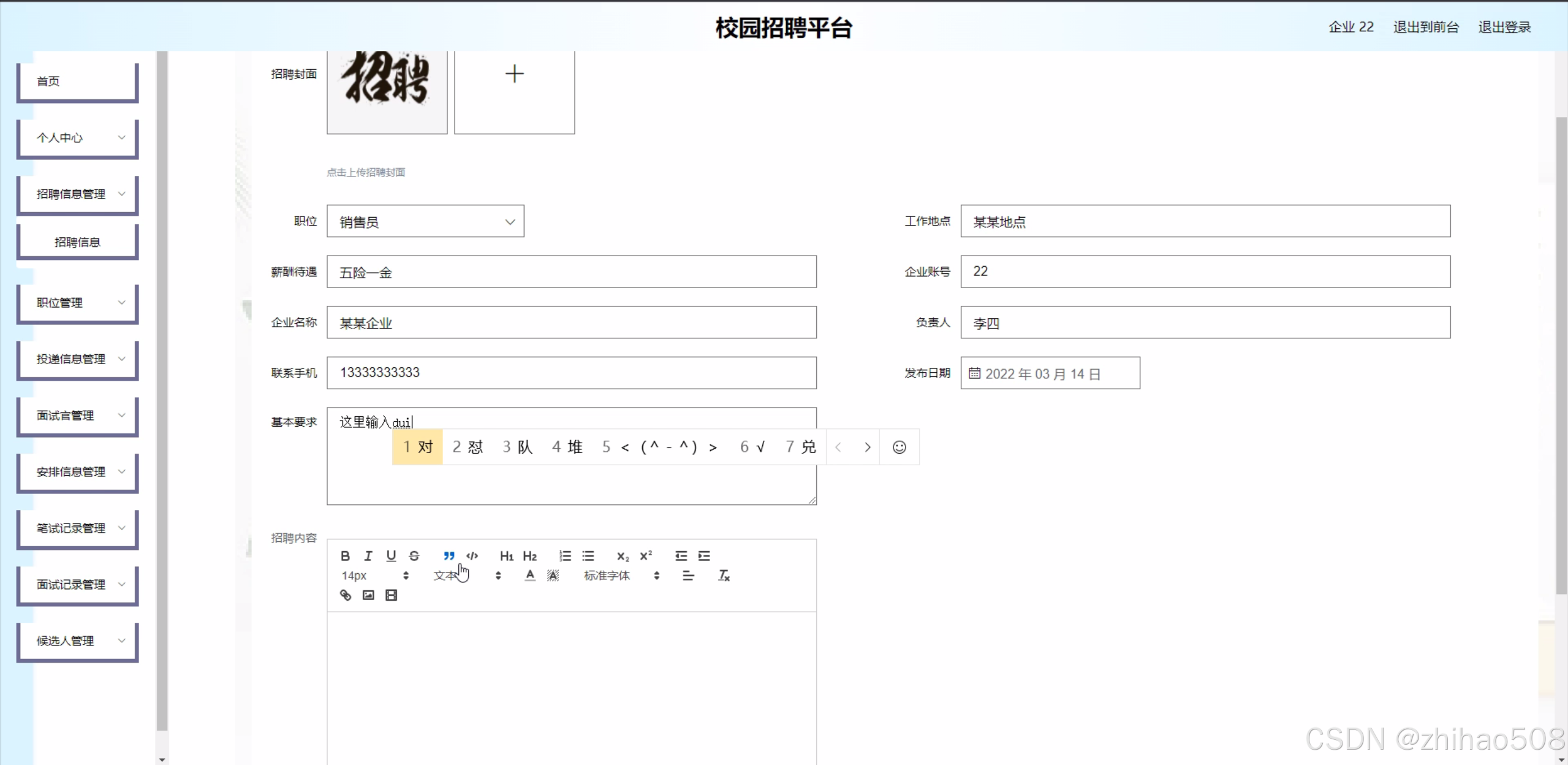Click the insert image icon
Viewport: 1568px width, 765px height.
(368, 595)
